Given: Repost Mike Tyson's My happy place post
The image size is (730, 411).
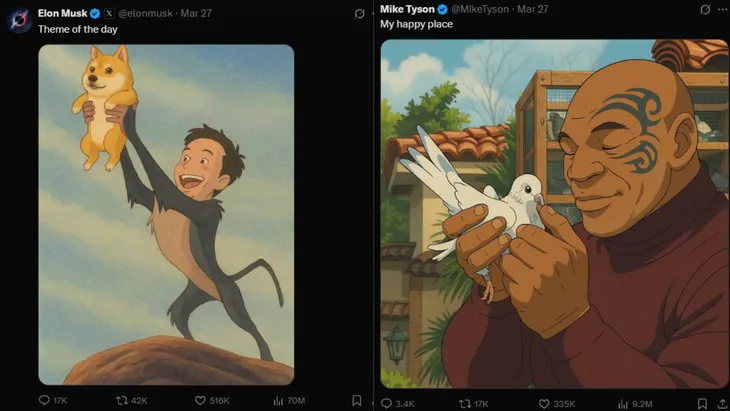Looking at the screenshot, I should pyautogui.click(x=465, y=403).
